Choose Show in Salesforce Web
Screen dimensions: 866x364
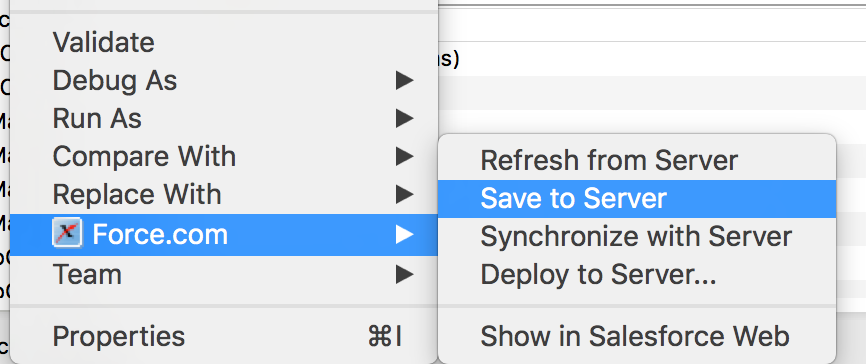coord(635,336)
